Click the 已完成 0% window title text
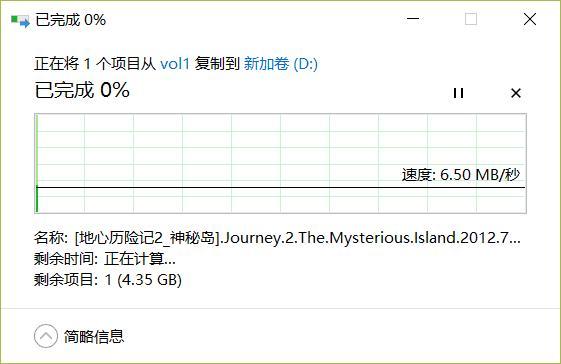This screenshot has height=364, width=561. point(70,20)
